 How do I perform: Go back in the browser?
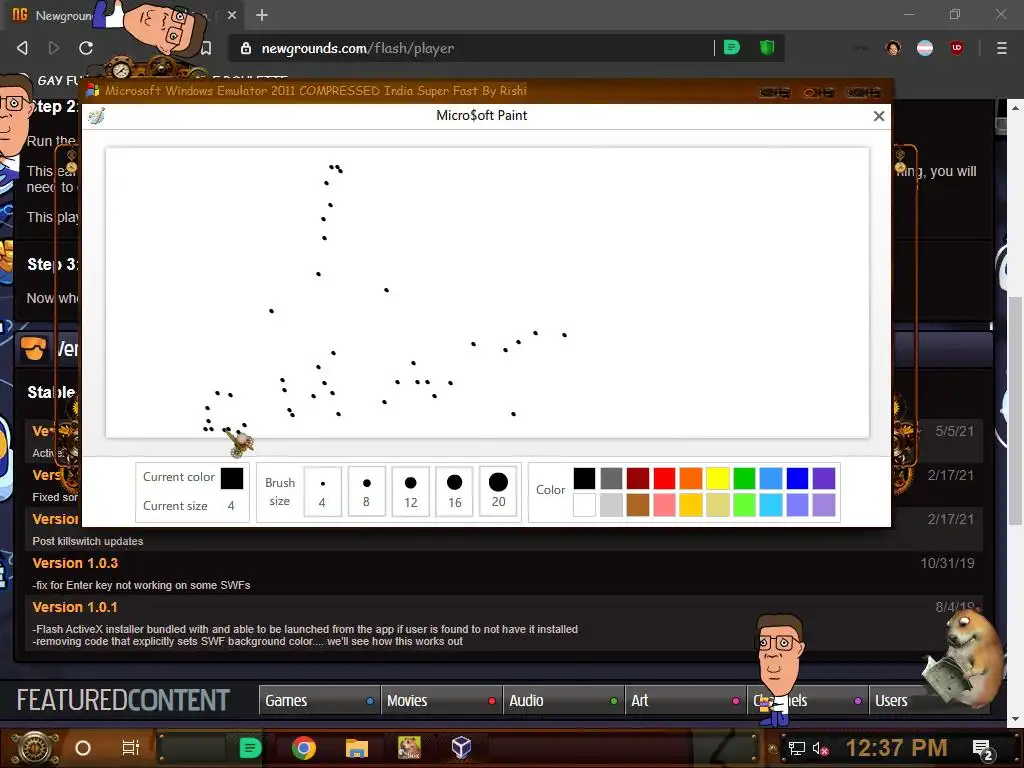pos(22,48)
